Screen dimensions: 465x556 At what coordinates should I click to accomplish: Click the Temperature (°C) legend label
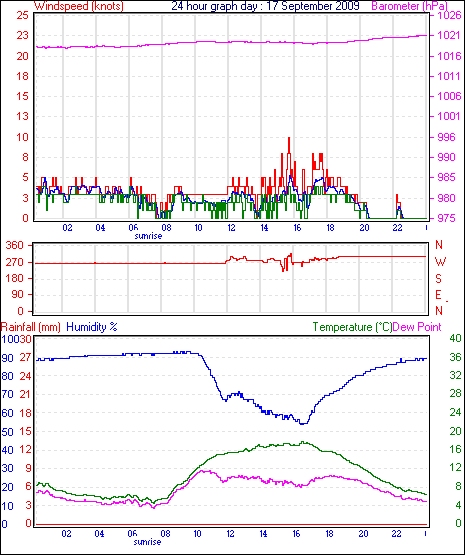pos(352,327)
